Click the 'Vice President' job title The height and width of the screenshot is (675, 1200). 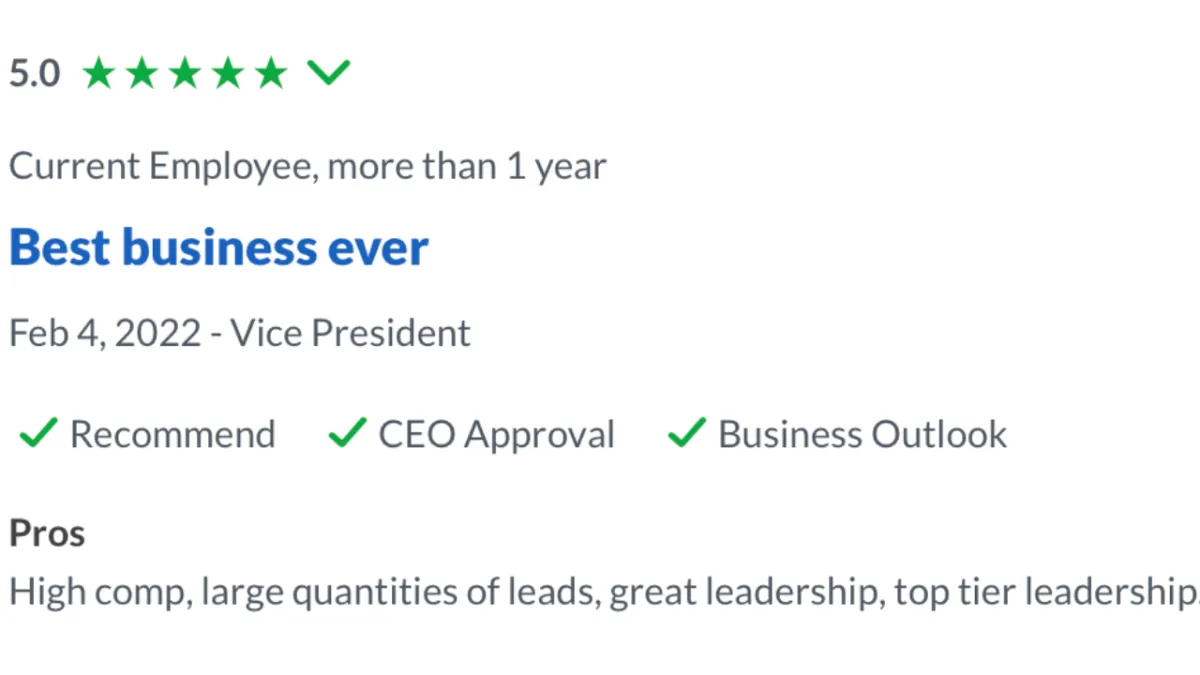coord(351,333)
